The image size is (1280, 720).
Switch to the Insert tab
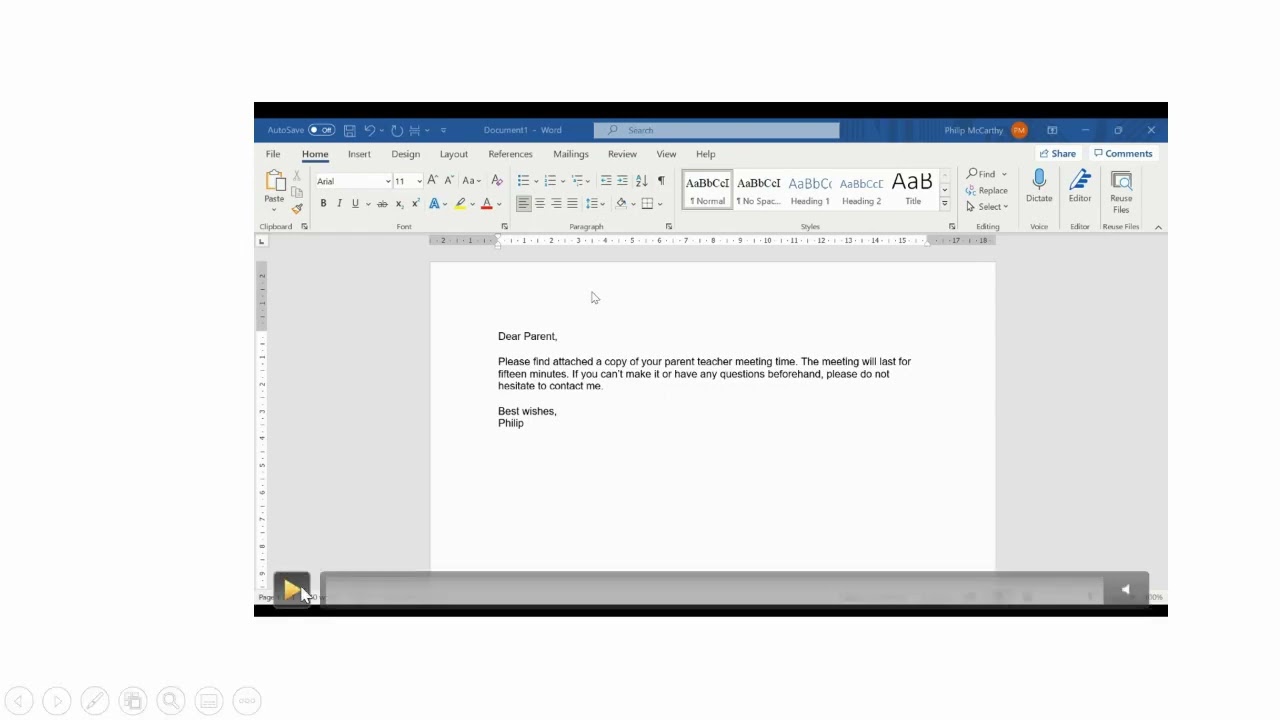click(x=359, y=154)
